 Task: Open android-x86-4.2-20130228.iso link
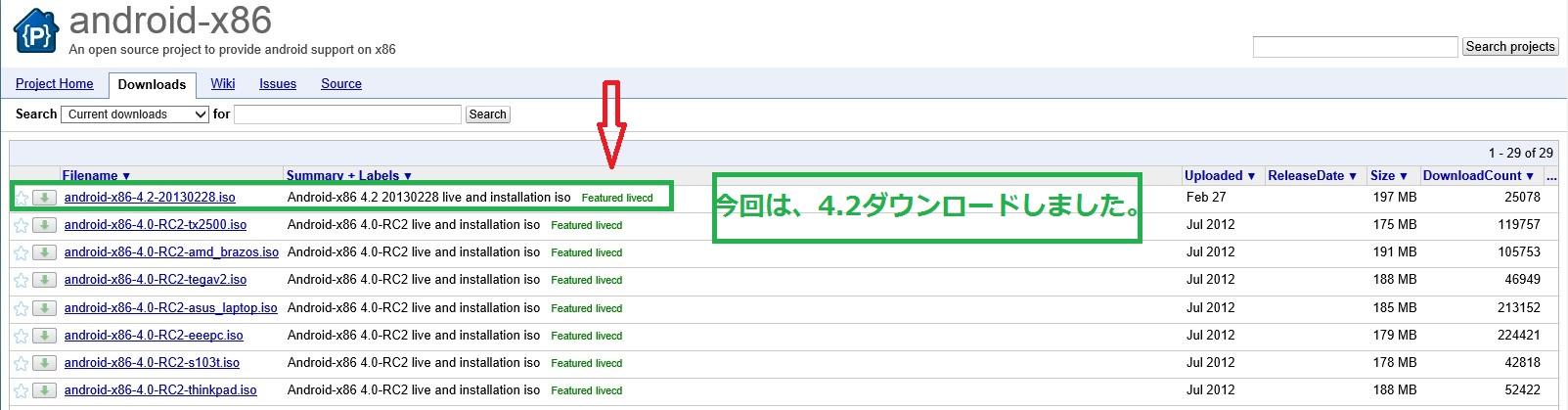coord(150,198)
